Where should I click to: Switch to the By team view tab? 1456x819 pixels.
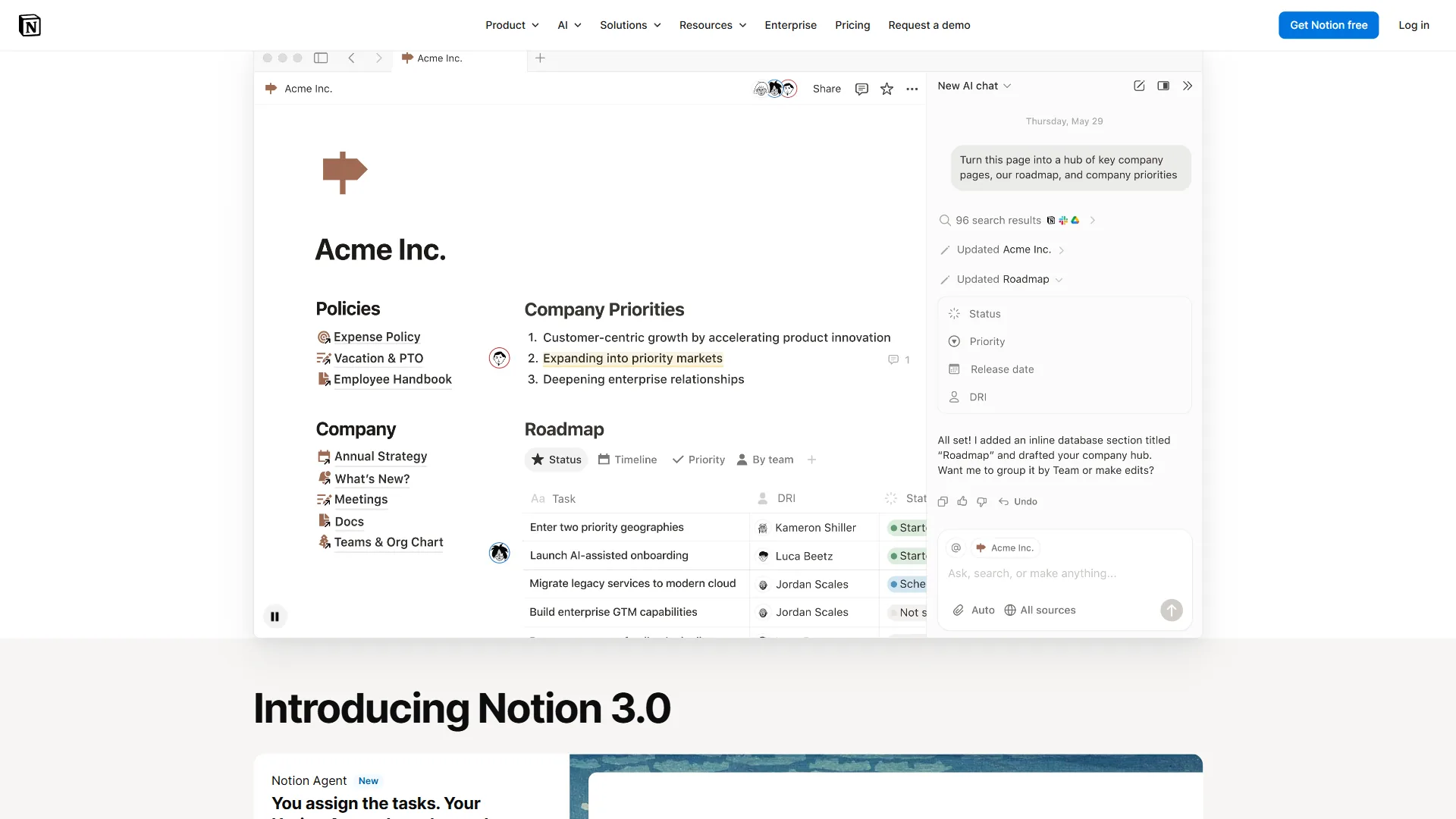point(765,460)
